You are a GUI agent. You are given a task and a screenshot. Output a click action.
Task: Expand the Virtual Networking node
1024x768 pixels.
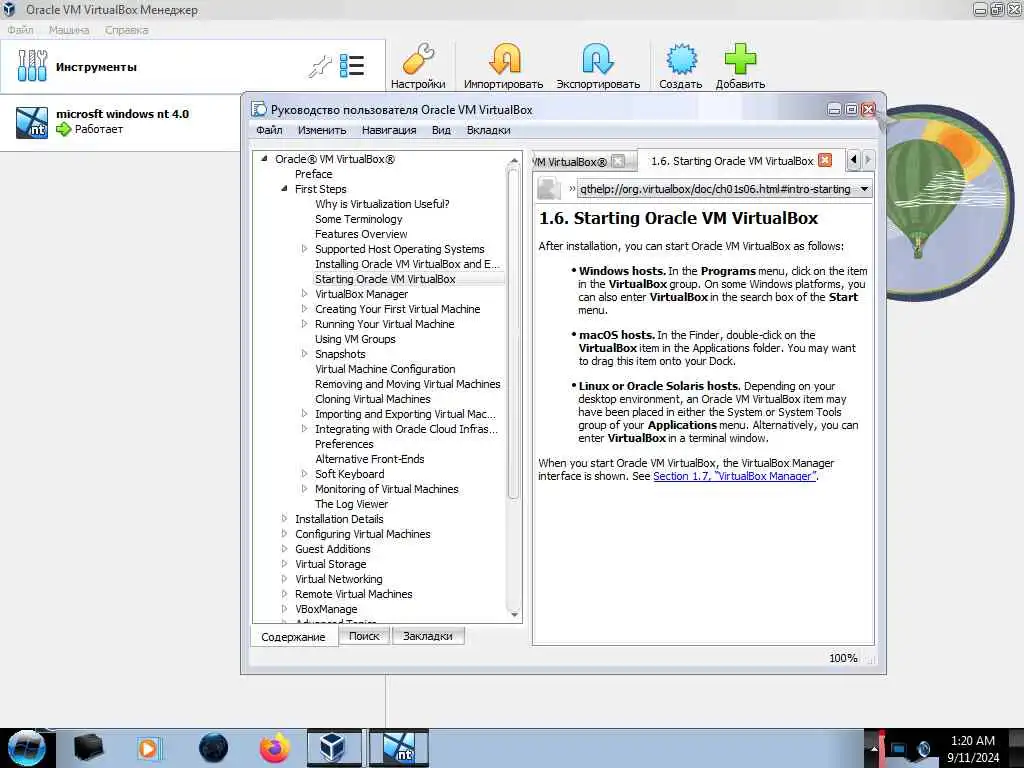click(284, 579)
